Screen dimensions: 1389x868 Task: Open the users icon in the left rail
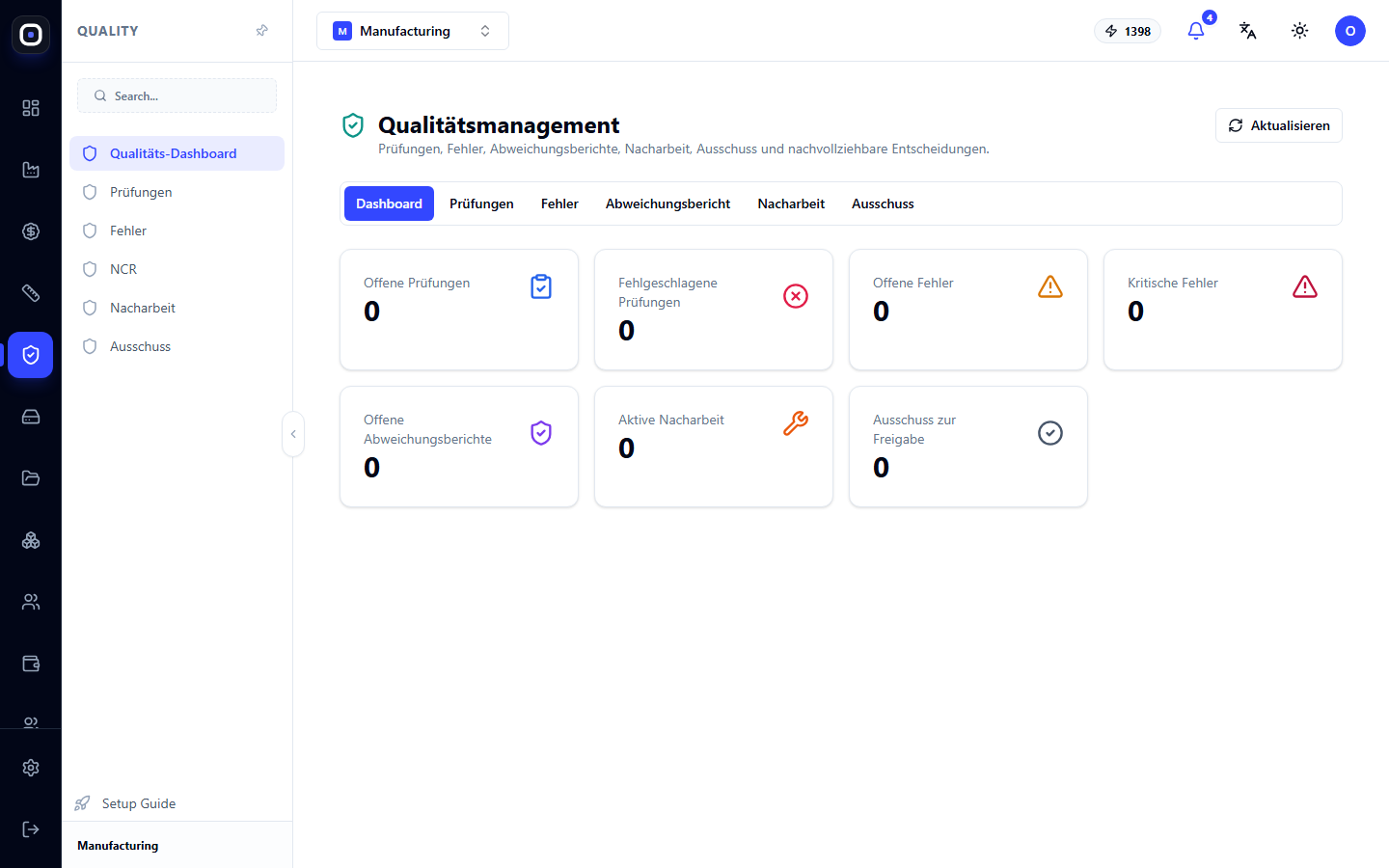click(31, 602)
